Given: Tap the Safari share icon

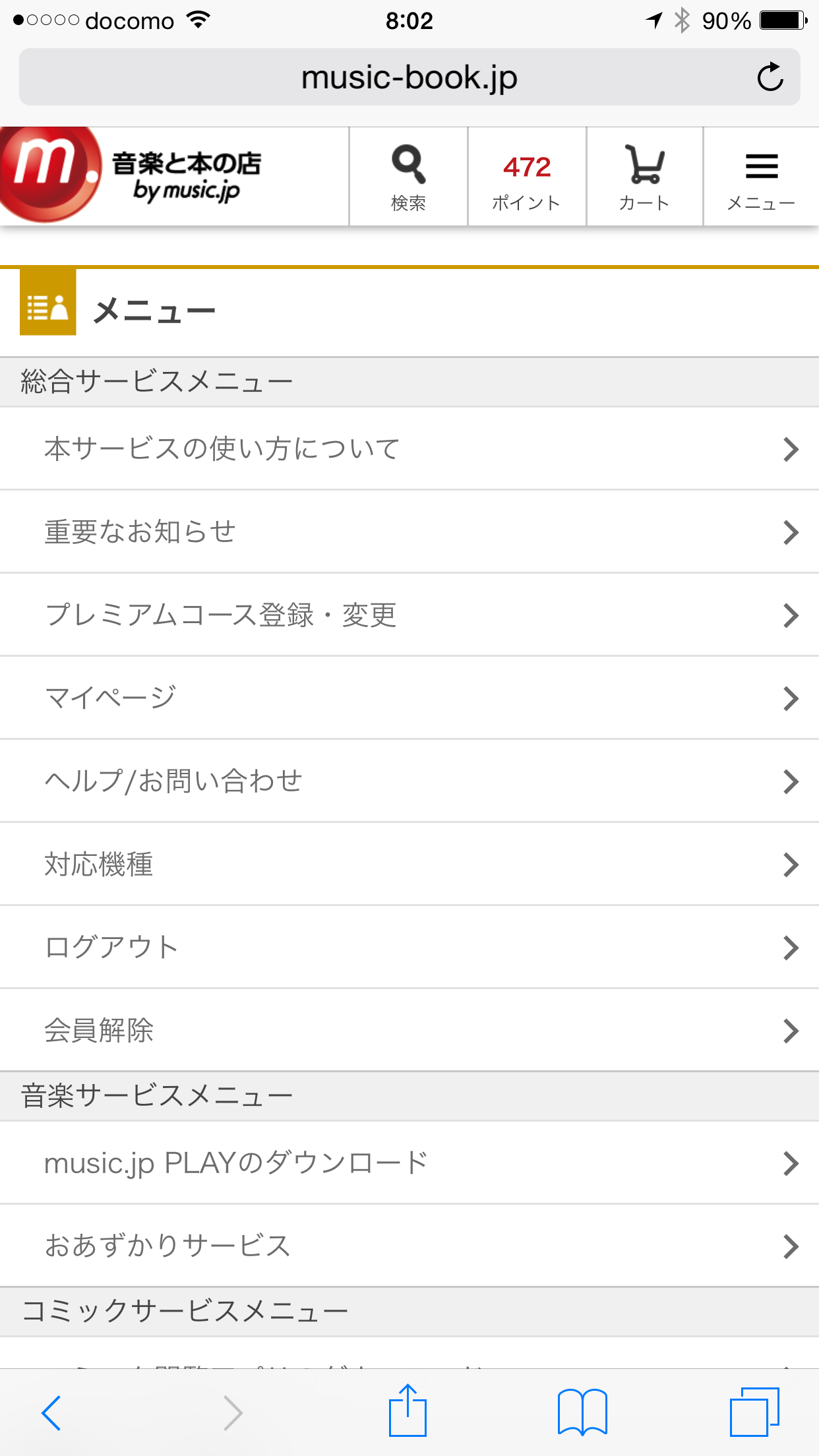Looking at the screenshot, I should click(408, 1410).
